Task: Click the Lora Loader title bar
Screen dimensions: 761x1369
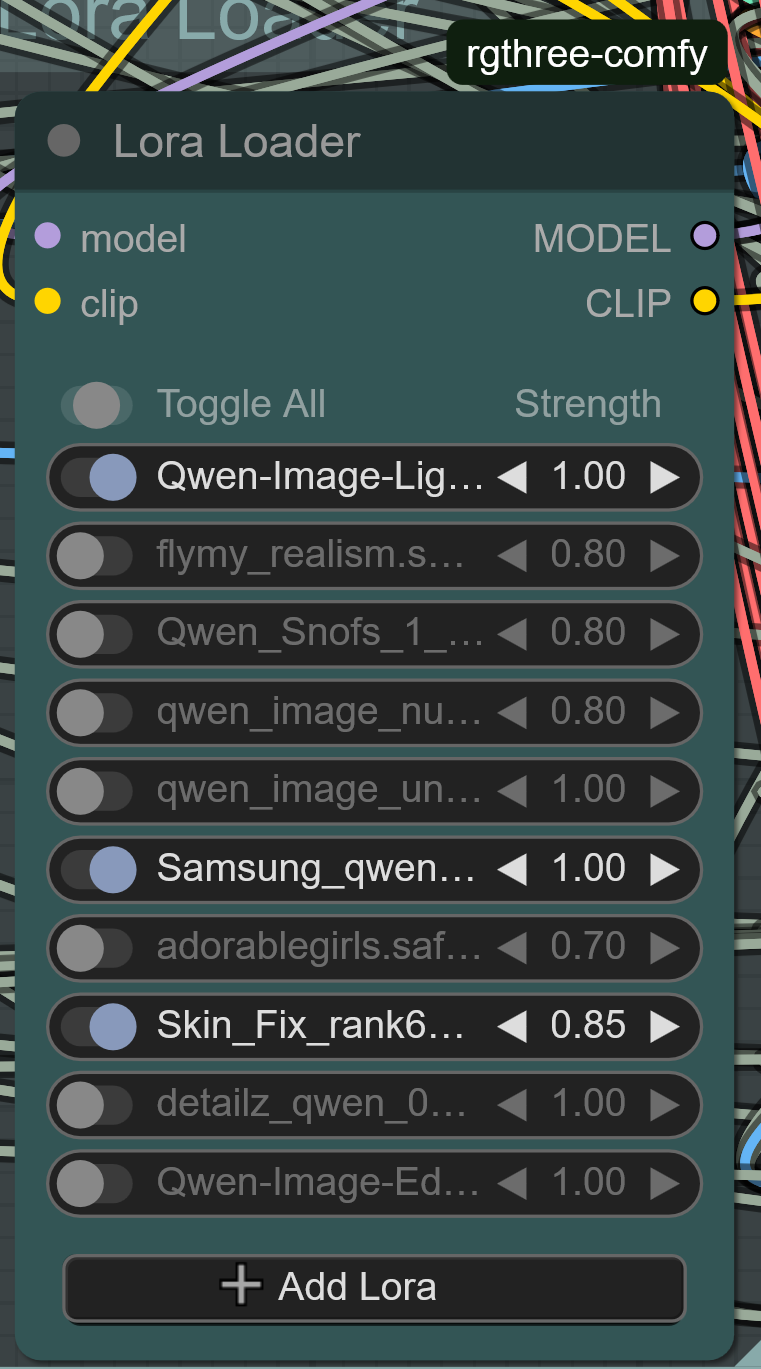Action: pos(375,141)
